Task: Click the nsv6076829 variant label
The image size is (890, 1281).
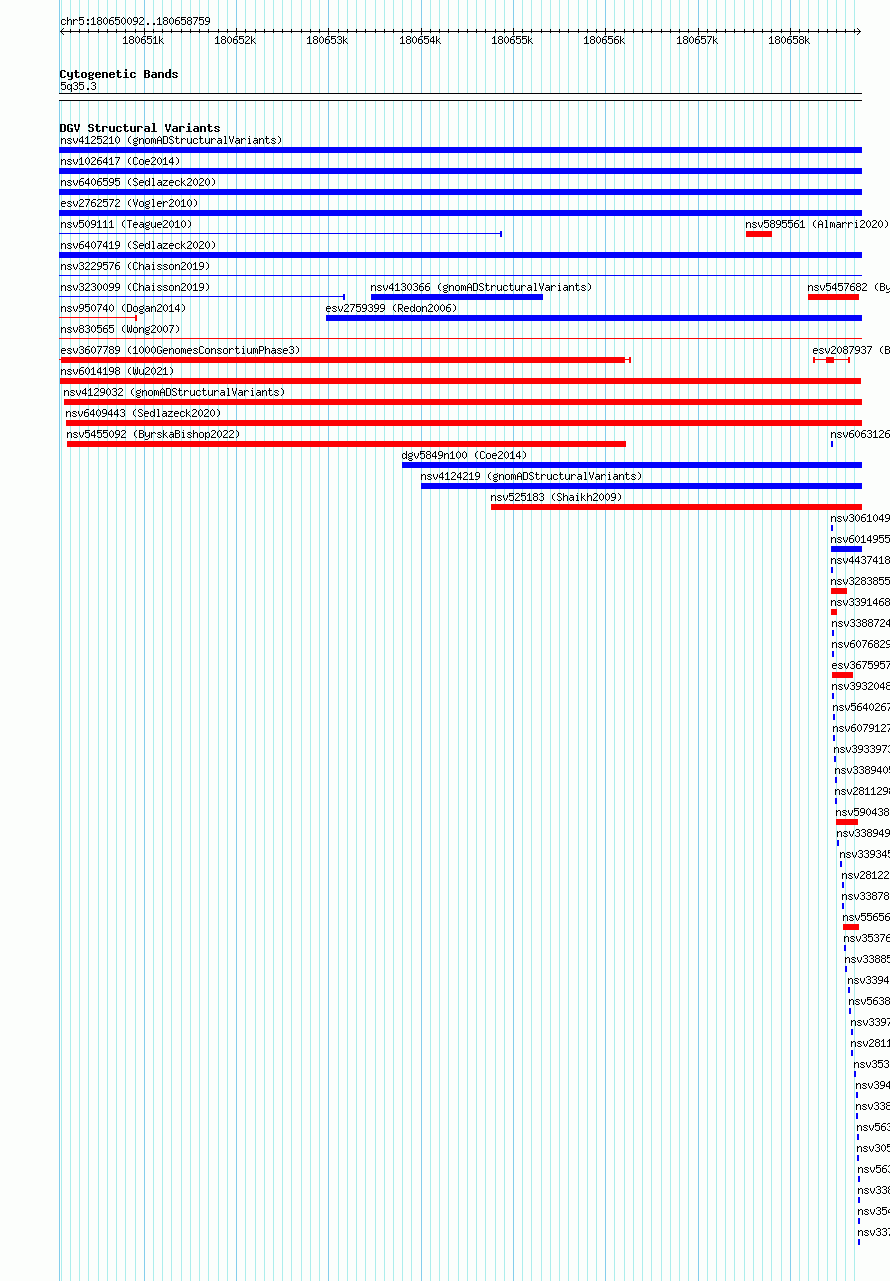Action: tap(861, 644)
